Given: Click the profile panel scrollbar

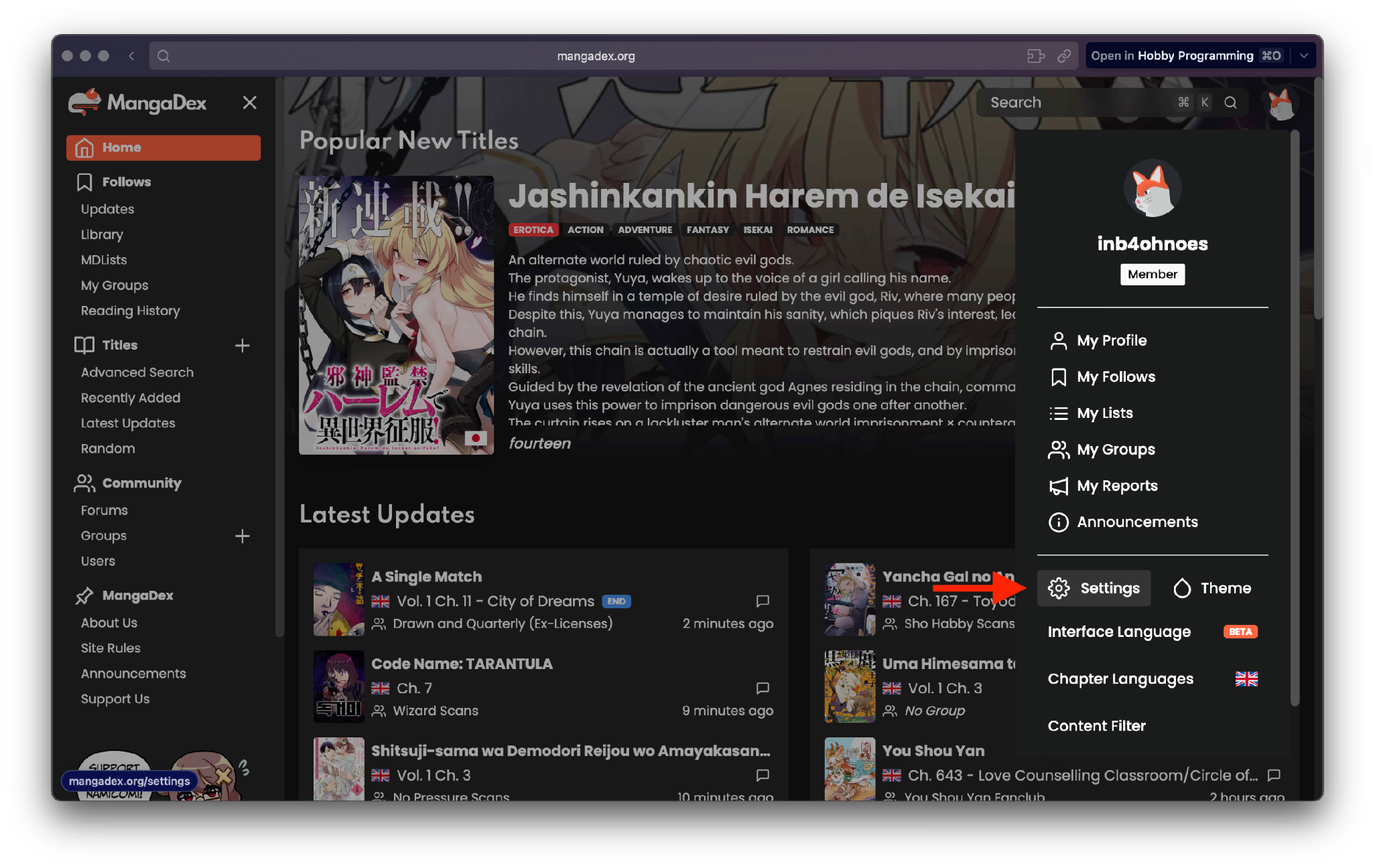Looking at the screenshot, I should pos(1295,415).
